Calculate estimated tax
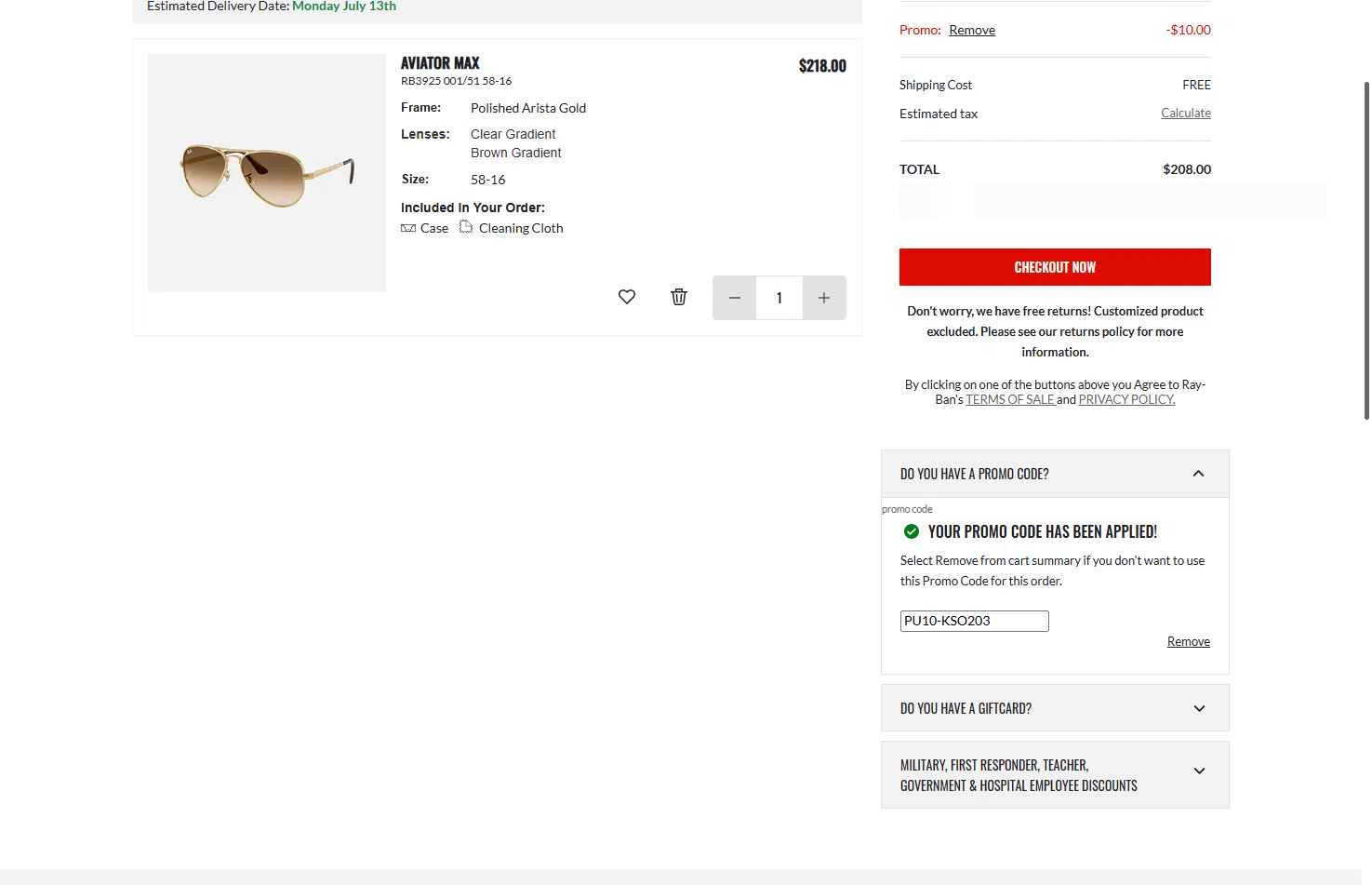The width and height of the screenshot is (1372, 885). [1186, 113]
